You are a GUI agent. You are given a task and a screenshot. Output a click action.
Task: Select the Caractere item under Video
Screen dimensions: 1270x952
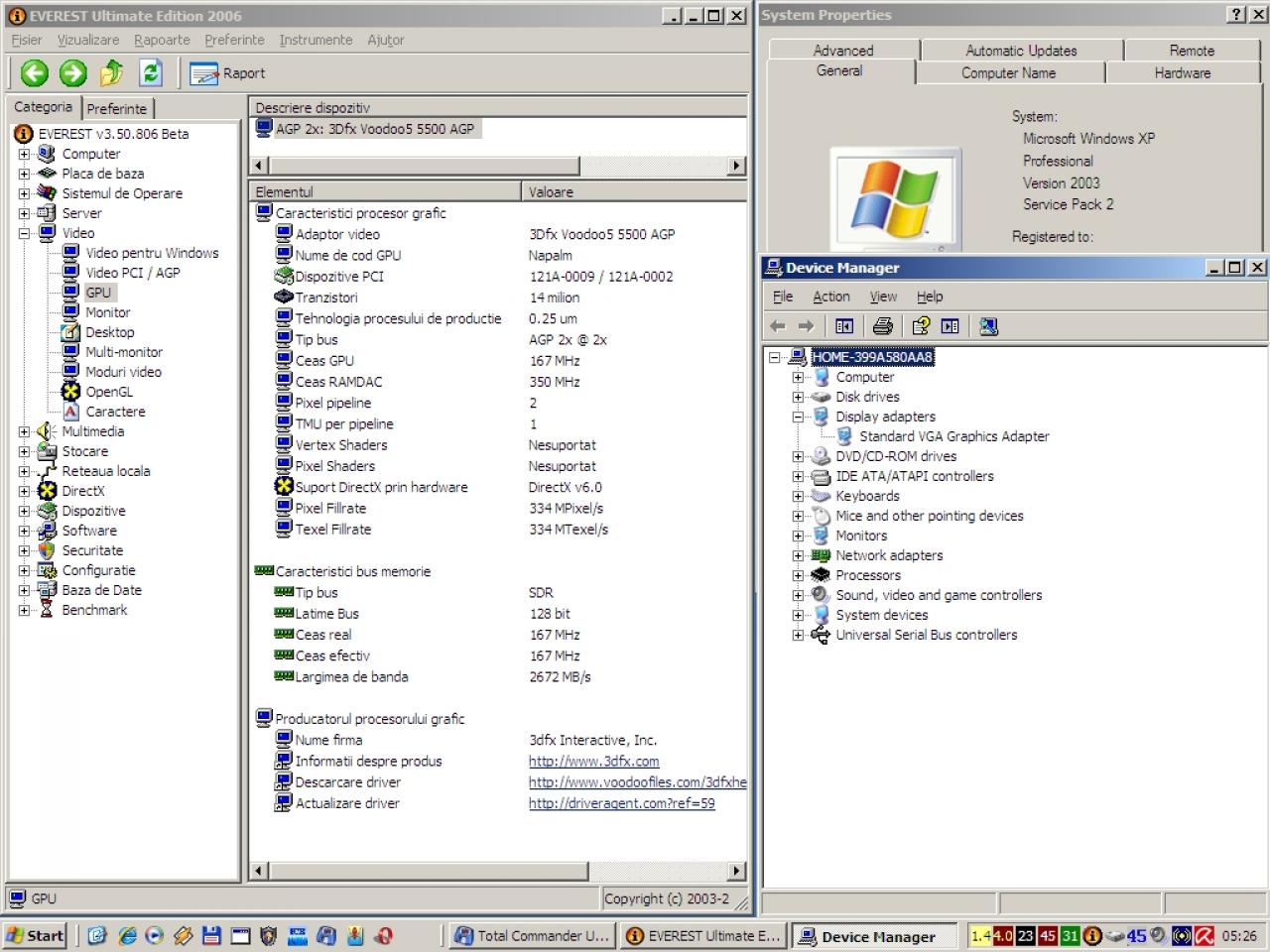coord(115,412)
